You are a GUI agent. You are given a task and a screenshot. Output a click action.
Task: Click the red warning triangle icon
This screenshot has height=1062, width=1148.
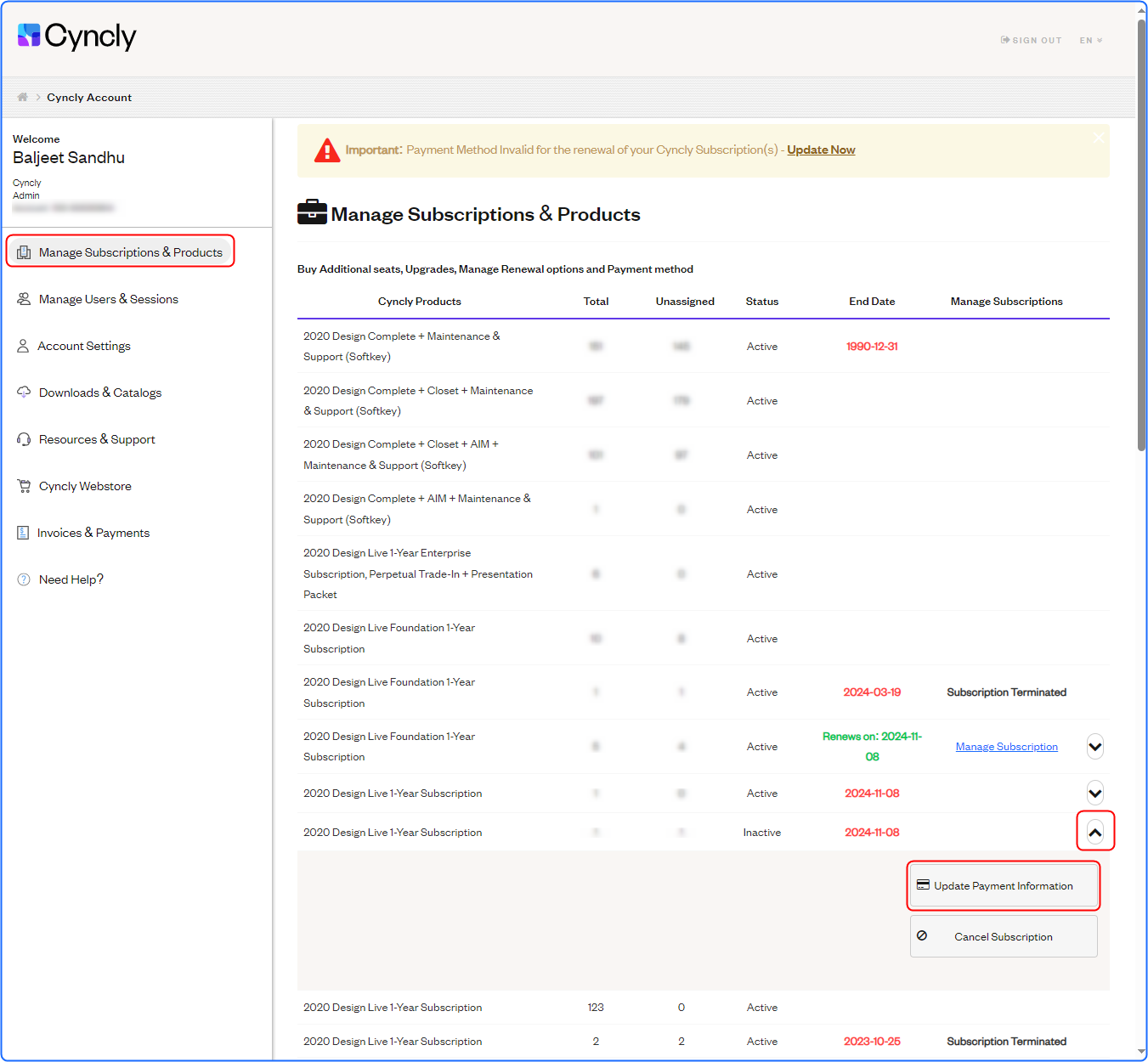pyautogui.click(x=327, y=150)
